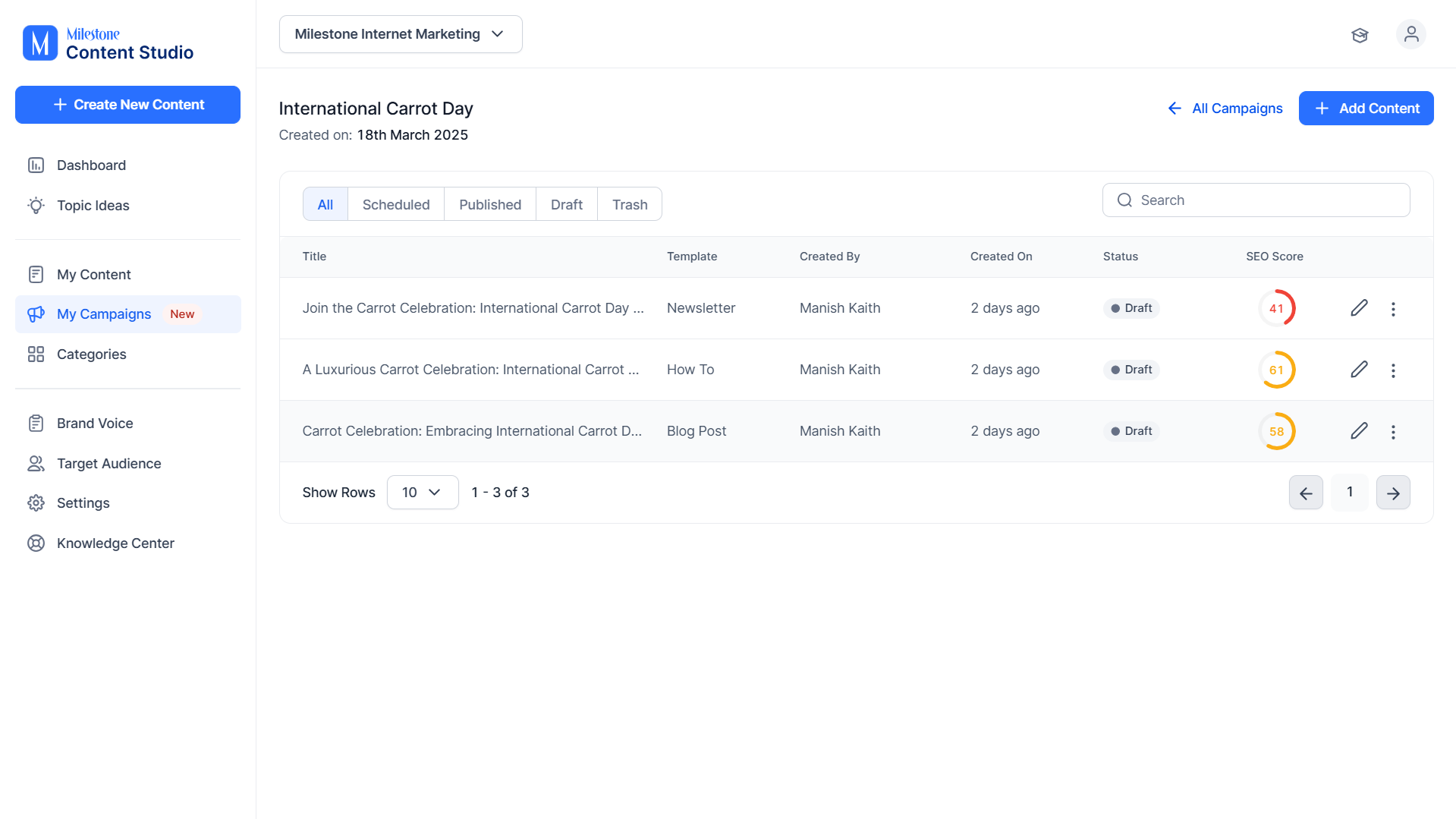Click the Settings gear icon
The width and height of the screenshot is (1456, 819).
click(36, 503)
